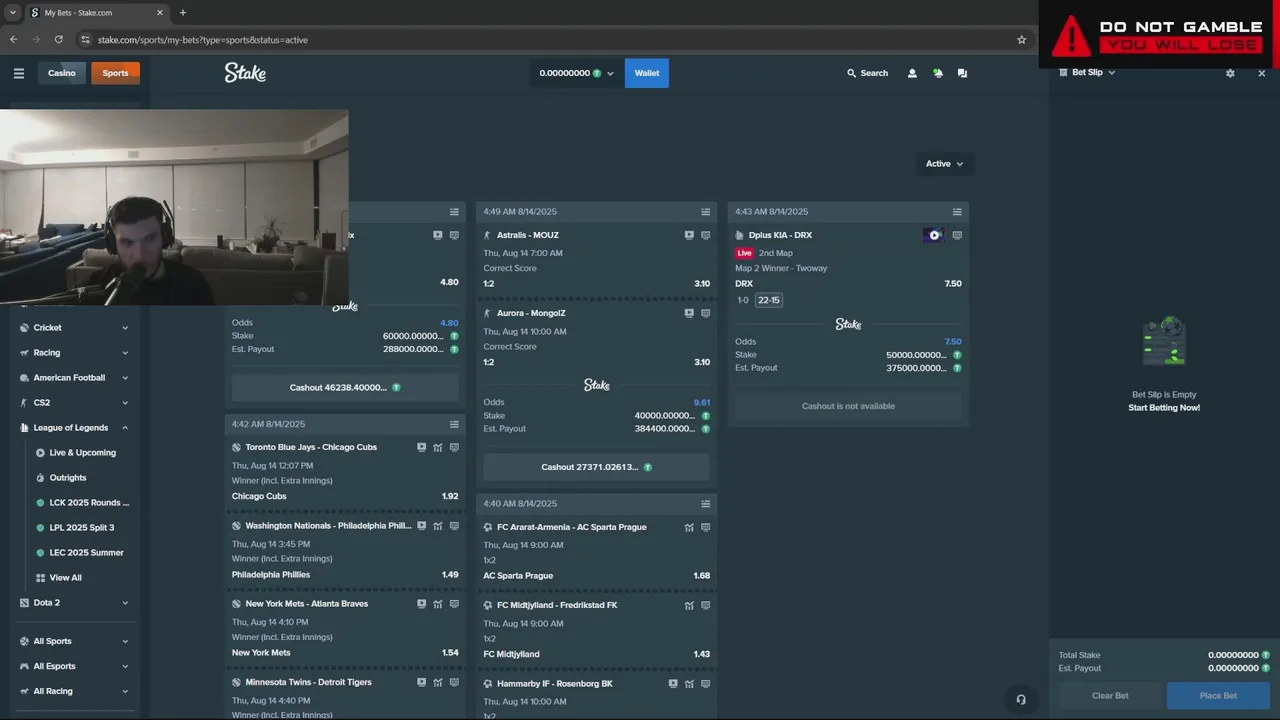Expand the Dota 2 sidebar section
1280x720 pixels.
73,603
